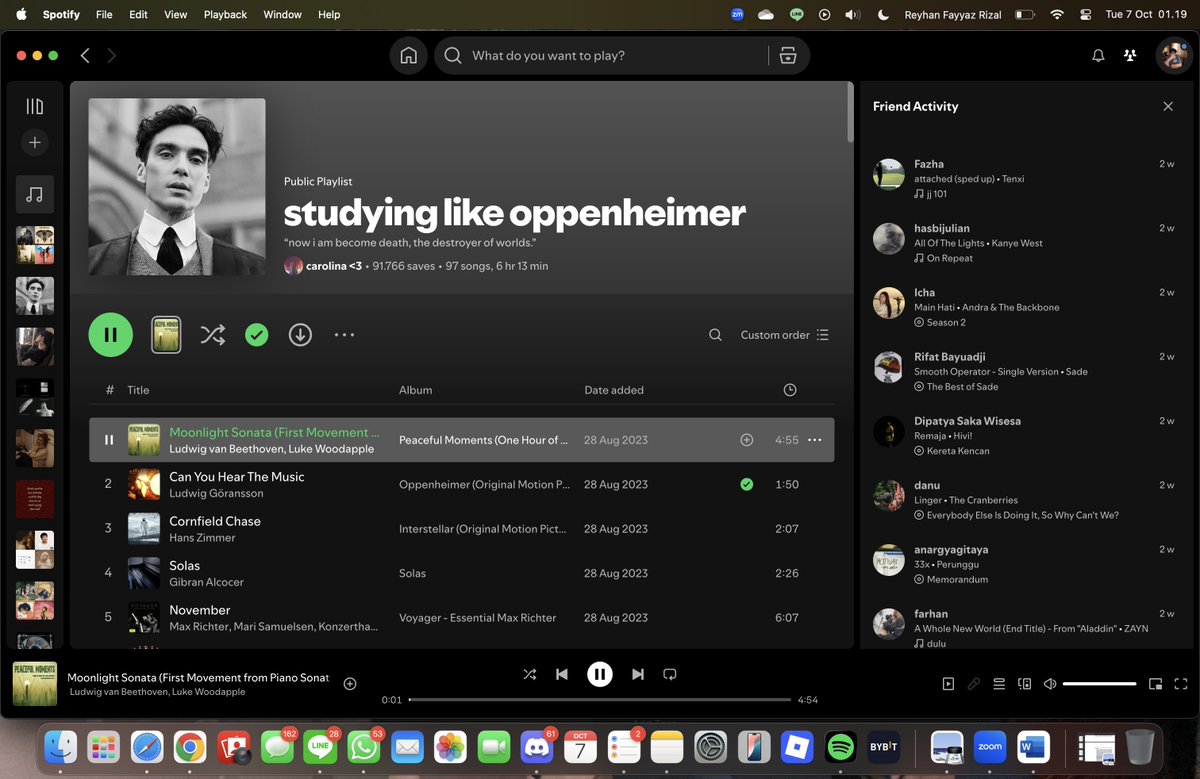1200x779 pixels.
Task: Switch to full screen mode
Action: [x=1181, y=684]
